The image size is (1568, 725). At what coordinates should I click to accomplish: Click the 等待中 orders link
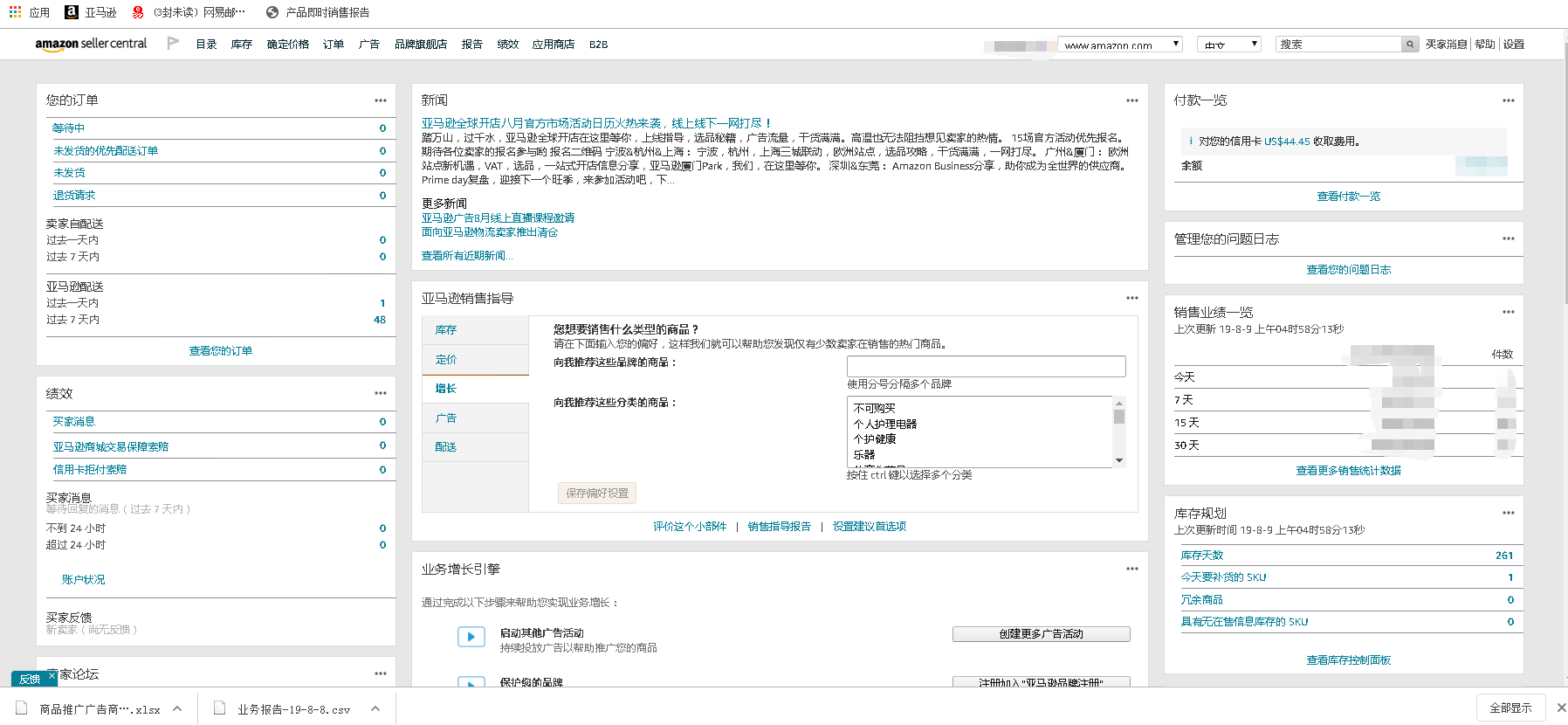pyautogui.click(x=68, y=128)
